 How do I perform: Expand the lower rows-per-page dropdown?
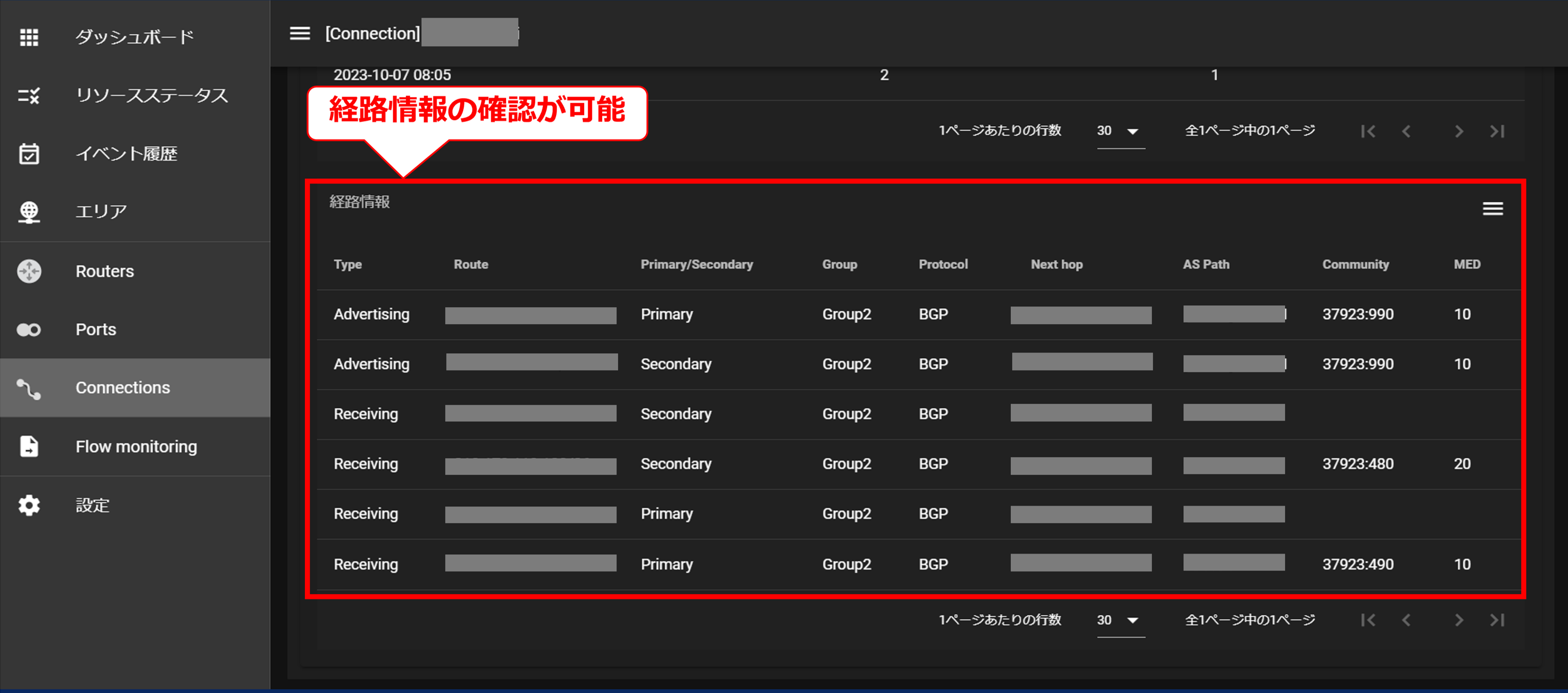pyautogui.click(x=1120, y=620)
